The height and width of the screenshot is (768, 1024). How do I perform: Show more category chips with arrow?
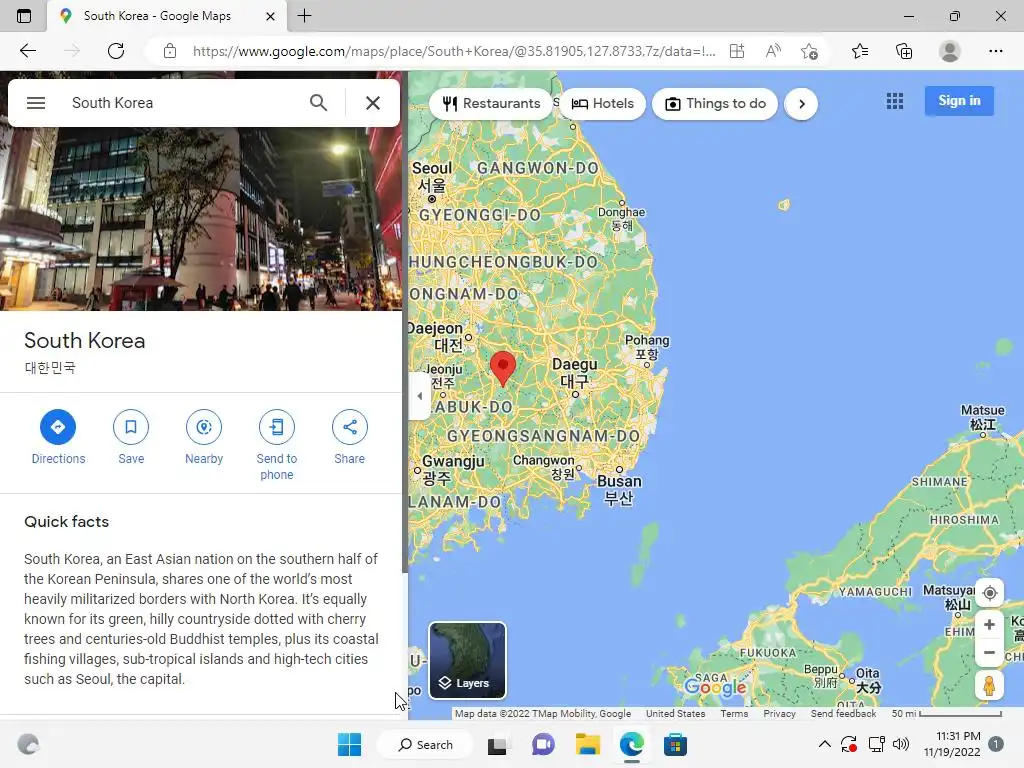click(801, 104)
